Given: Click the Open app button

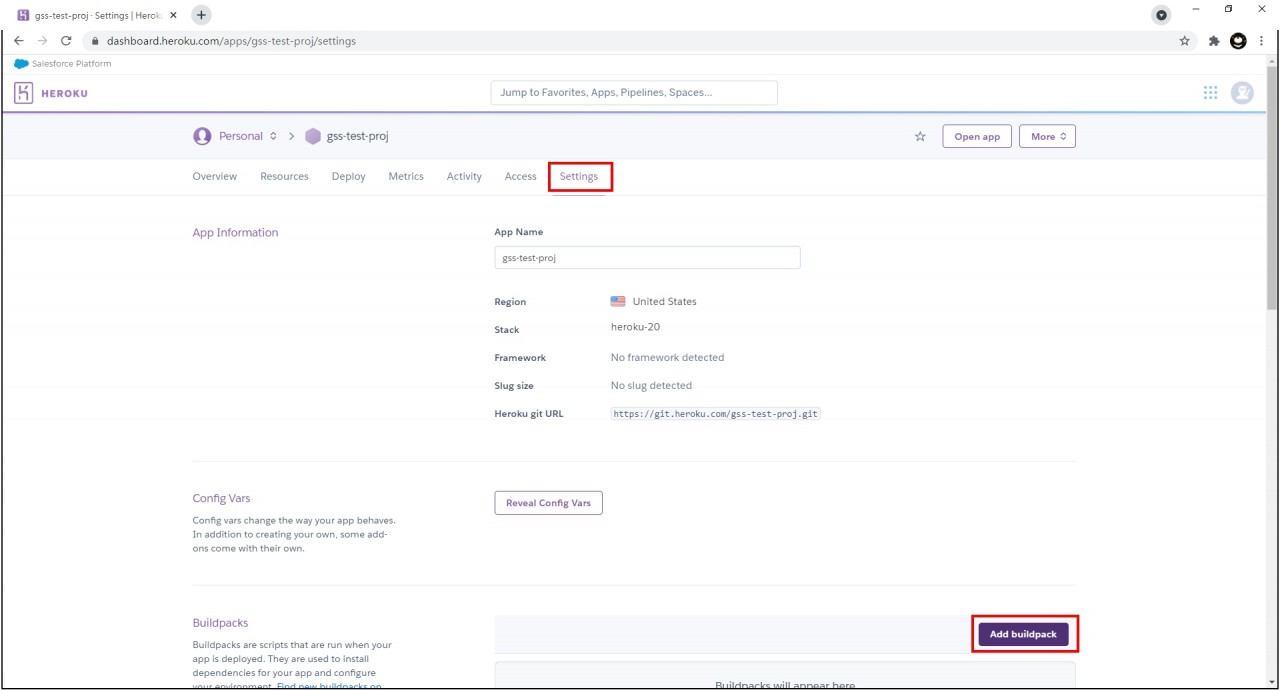Looking at the screenshot, I should tap(977, 137).
